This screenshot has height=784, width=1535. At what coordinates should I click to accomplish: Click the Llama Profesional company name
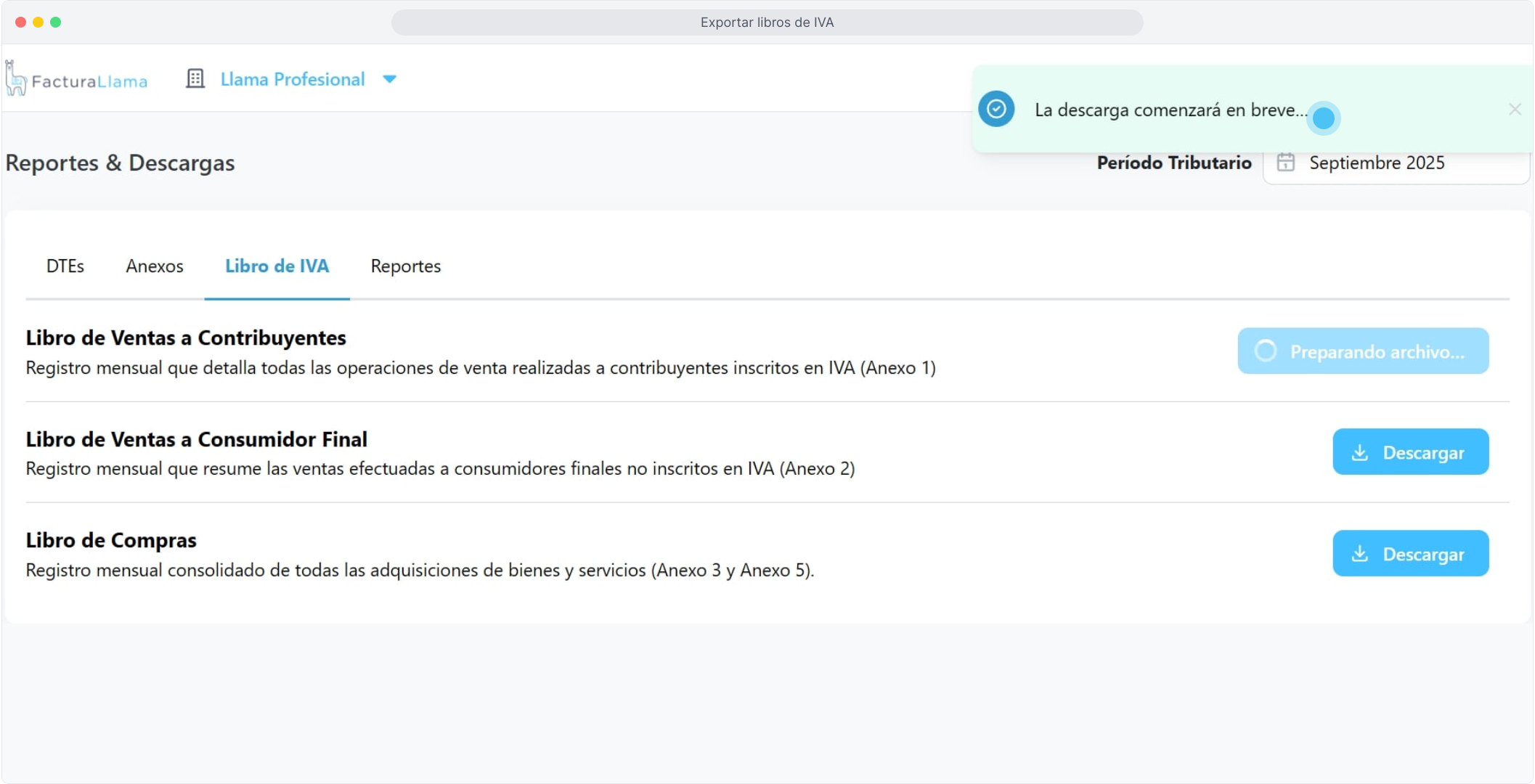tap(293, 79)
